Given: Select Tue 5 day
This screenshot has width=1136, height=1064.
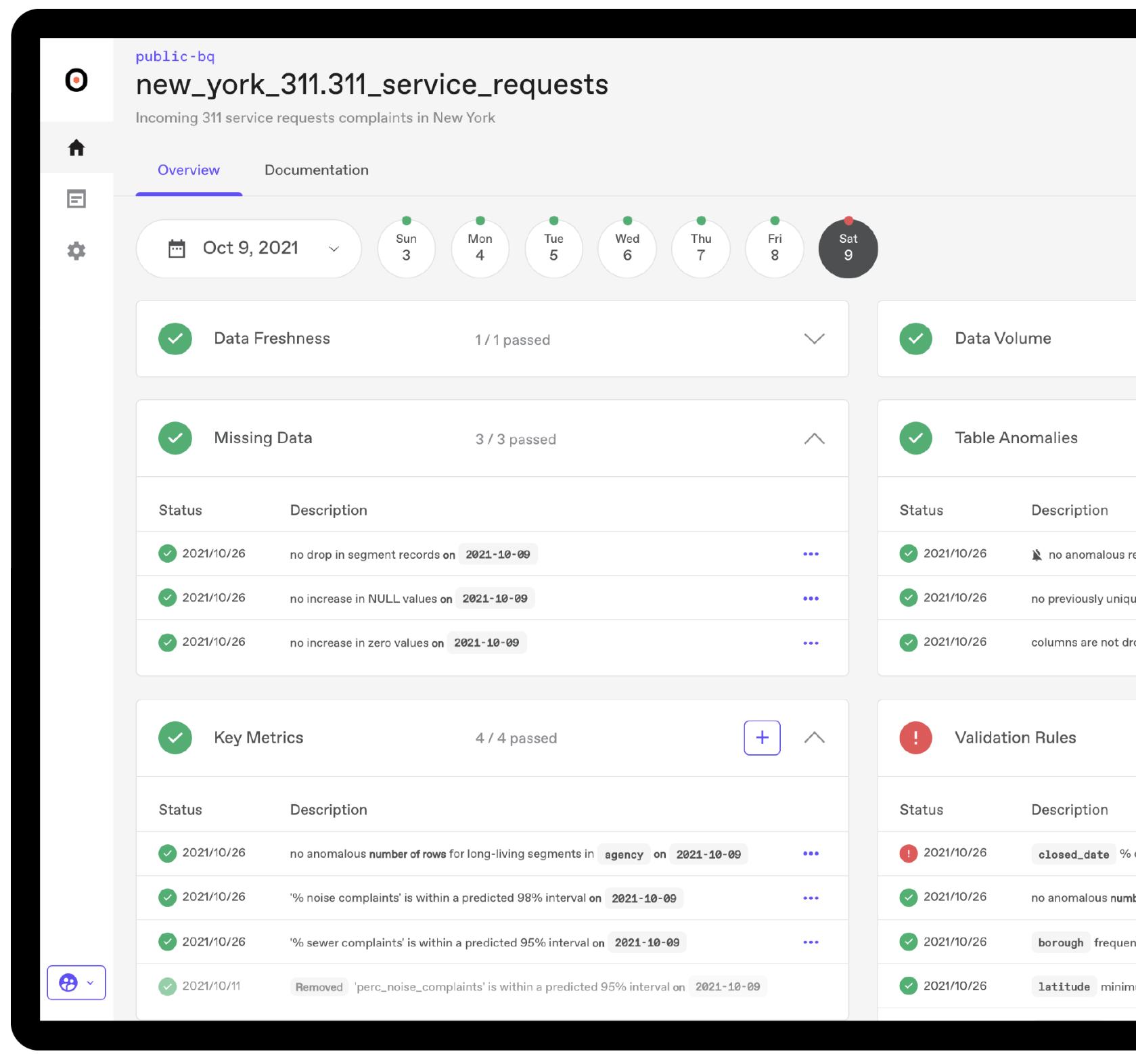Looking at the screenshot, I should pos(553,248).
